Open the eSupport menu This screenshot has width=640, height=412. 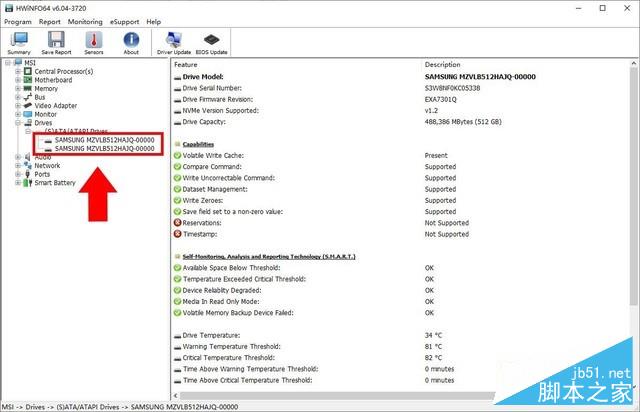tap(124, 22)
